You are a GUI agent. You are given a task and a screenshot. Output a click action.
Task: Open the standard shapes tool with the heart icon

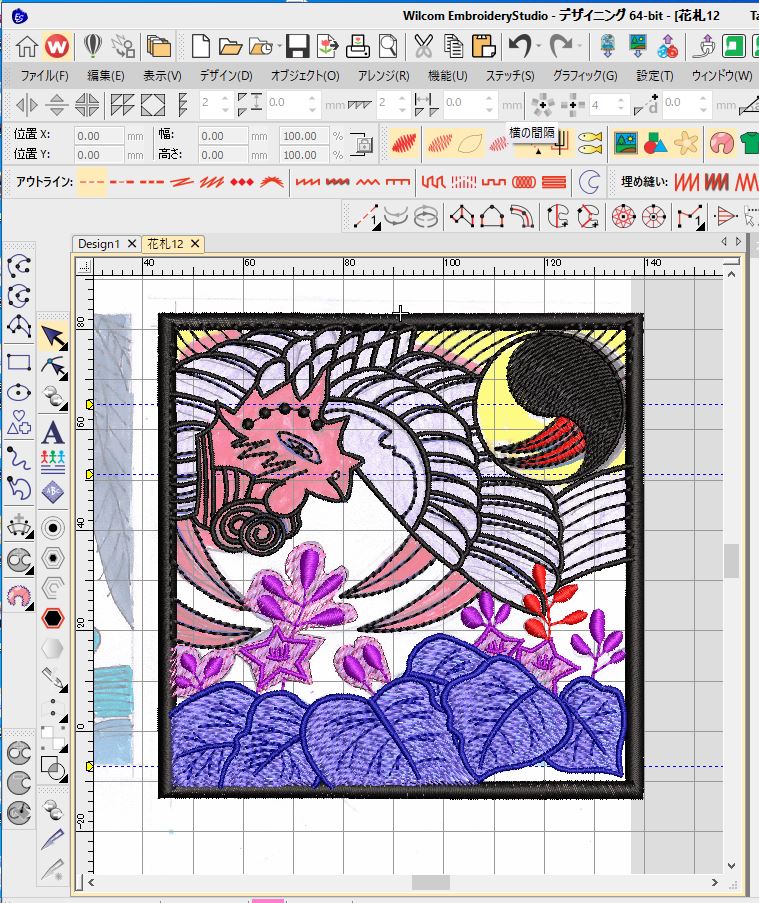(18, 422)
